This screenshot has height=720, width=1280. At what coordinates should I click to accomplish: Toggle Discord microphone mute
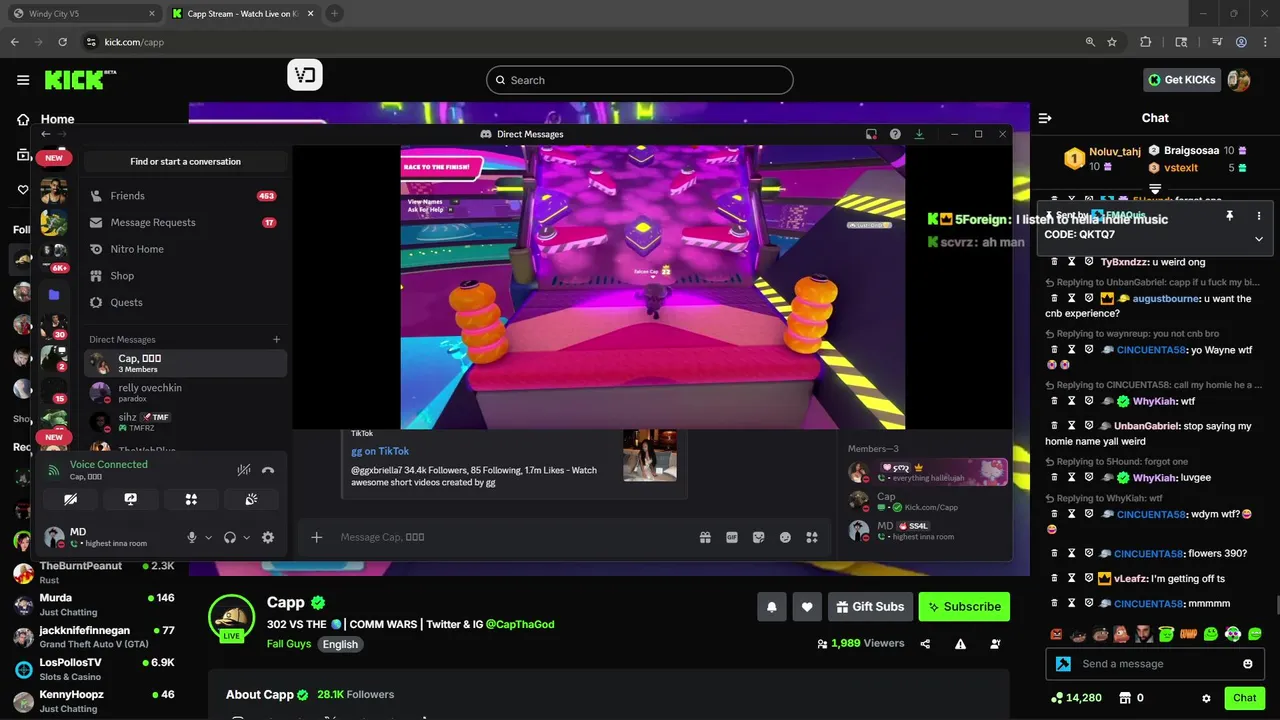[x=192, y=537]
